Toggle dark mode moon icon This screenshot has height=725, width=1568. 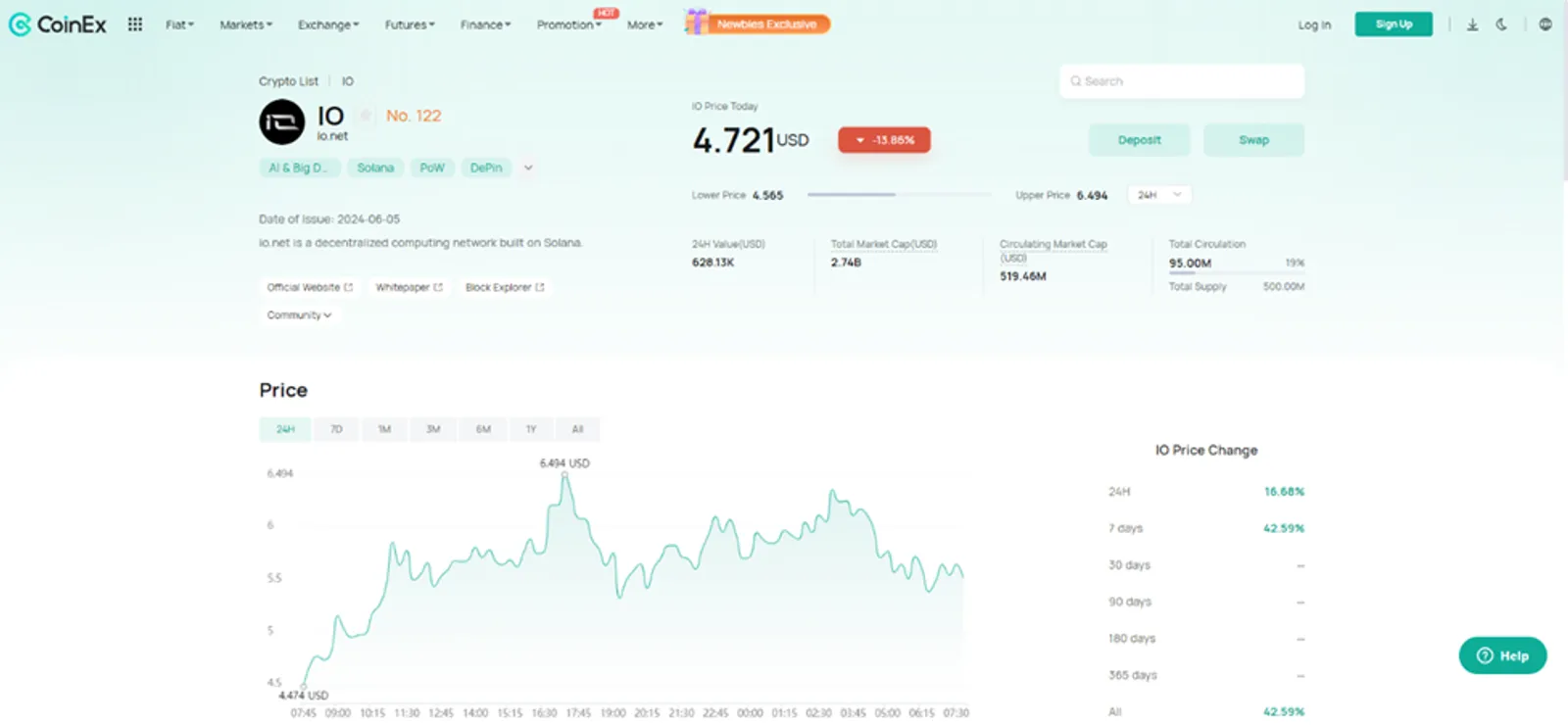(1501, 24)
